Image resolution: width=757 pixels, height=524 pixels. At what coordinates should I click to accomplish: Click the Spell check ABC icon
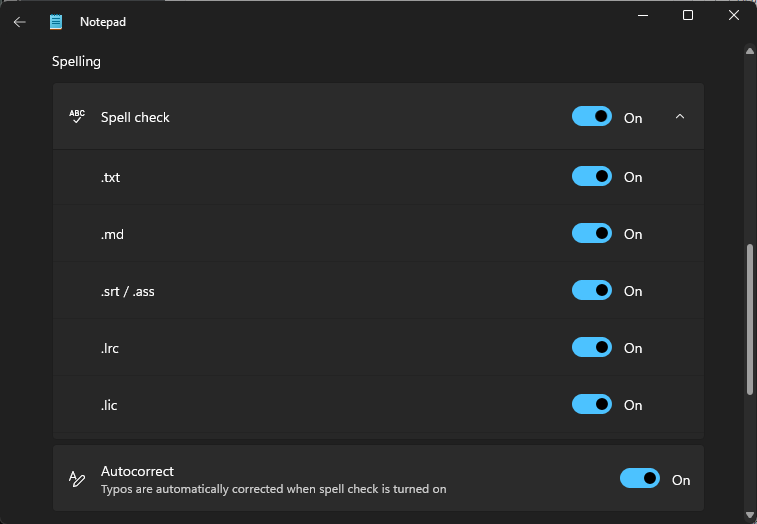click(x=77, y=117)
